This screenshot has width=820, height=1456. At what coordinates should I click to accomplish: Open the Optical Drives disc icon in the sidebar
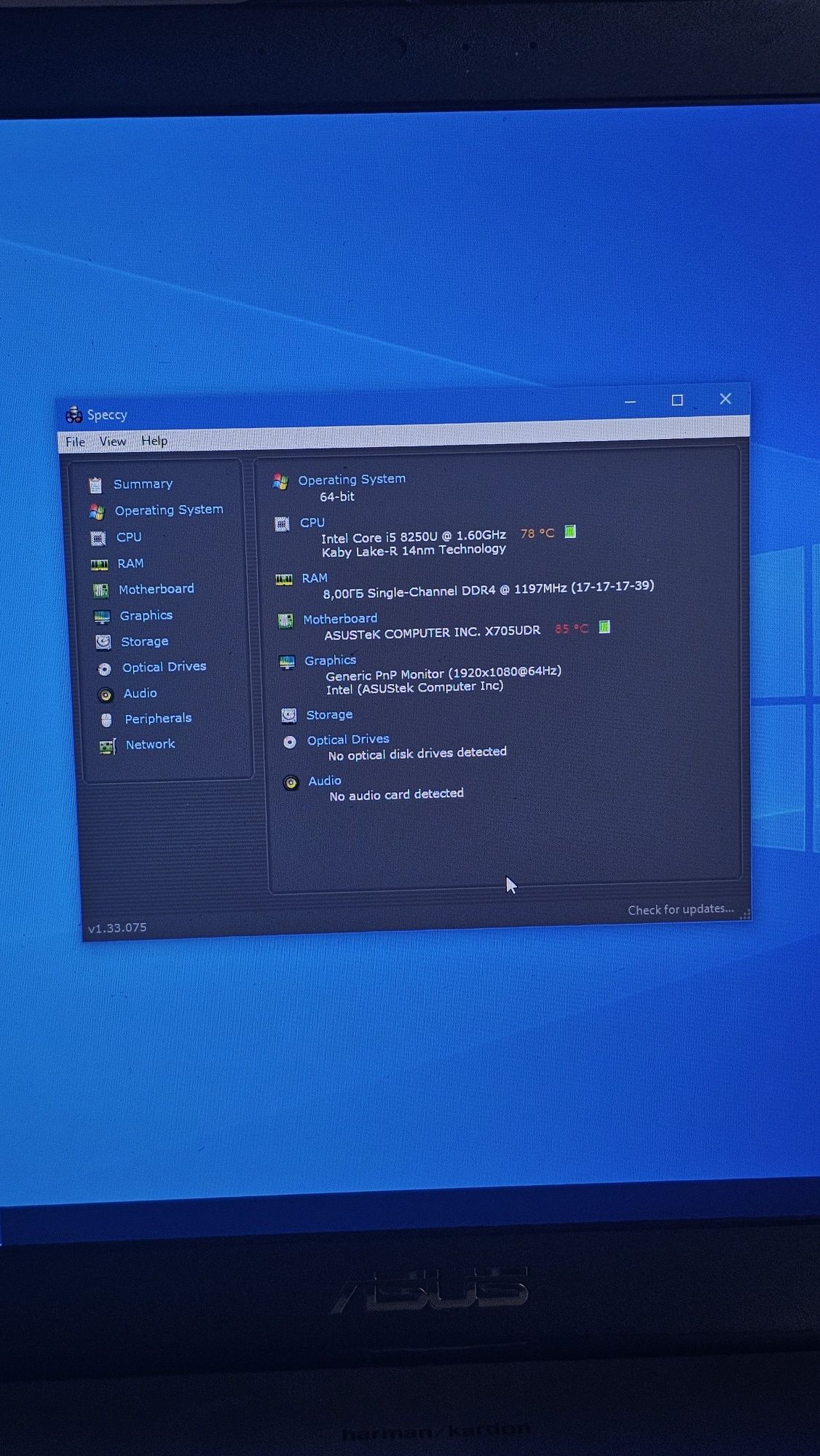click(105, 669)
